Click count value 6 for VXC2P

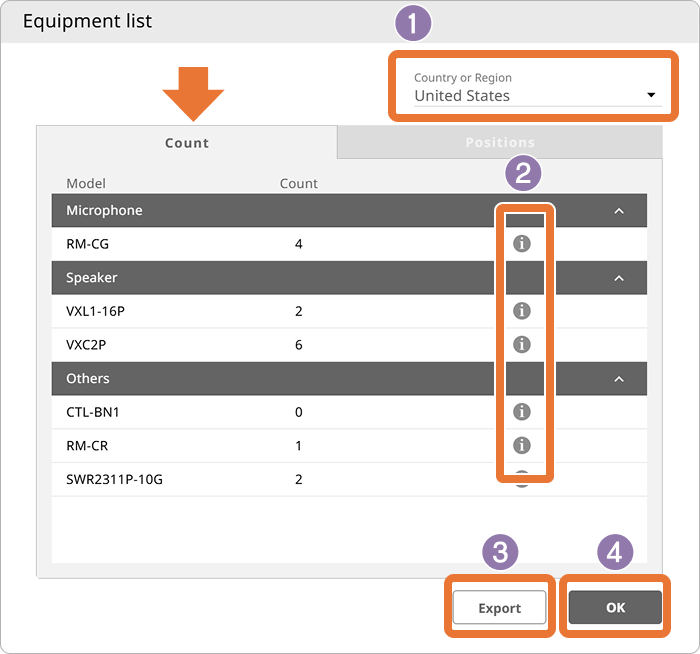point(298,345)
